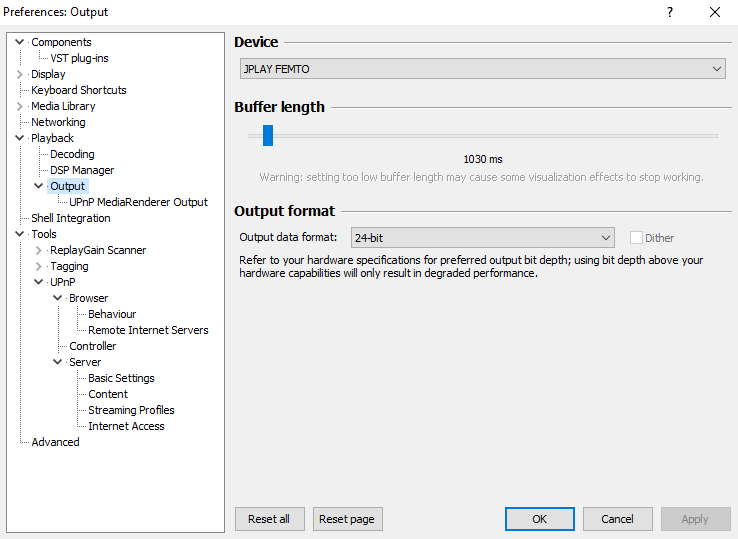Collapse the Playback tree node
Viewport: 738px width, 539px height.
19,138
